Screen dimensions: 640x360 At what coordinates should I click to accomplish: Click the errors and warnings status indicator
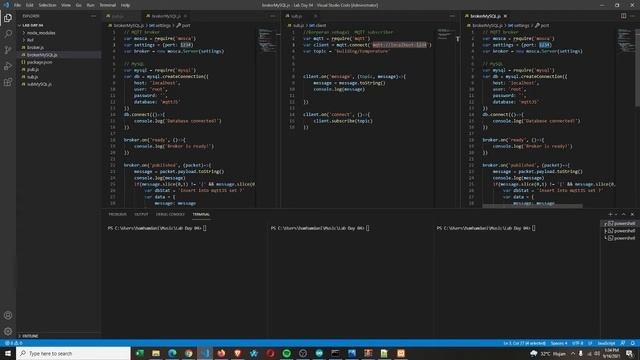click(x=13, y=343)
